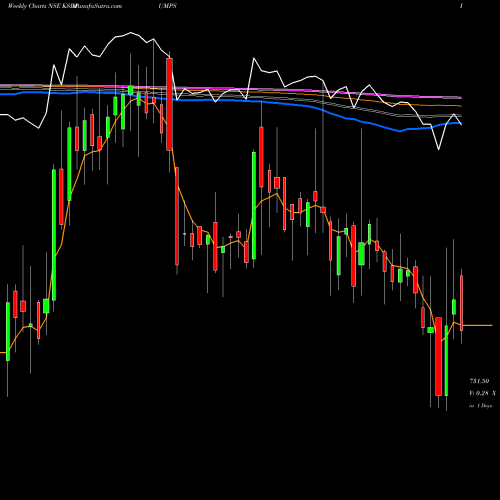Viewport: 500px width, 500px height.
Task: Select the wide red candle at the chart's lowest point
Action: [x=438, y=356]
